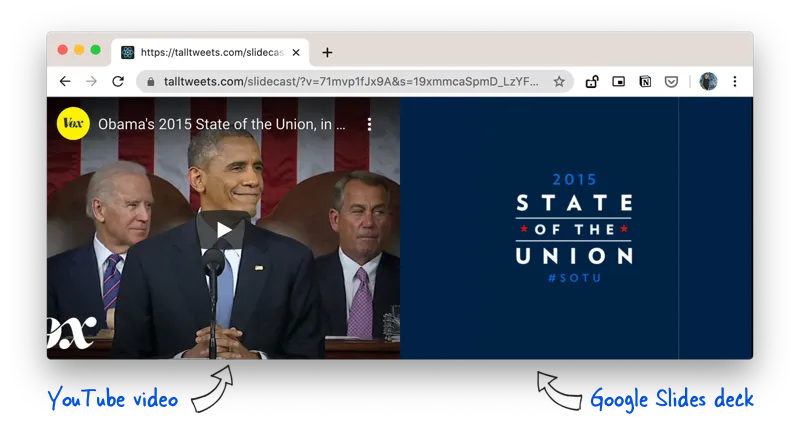Open the video title link
The height and width of the screenshot is (421, 800).
click(222, 125)
